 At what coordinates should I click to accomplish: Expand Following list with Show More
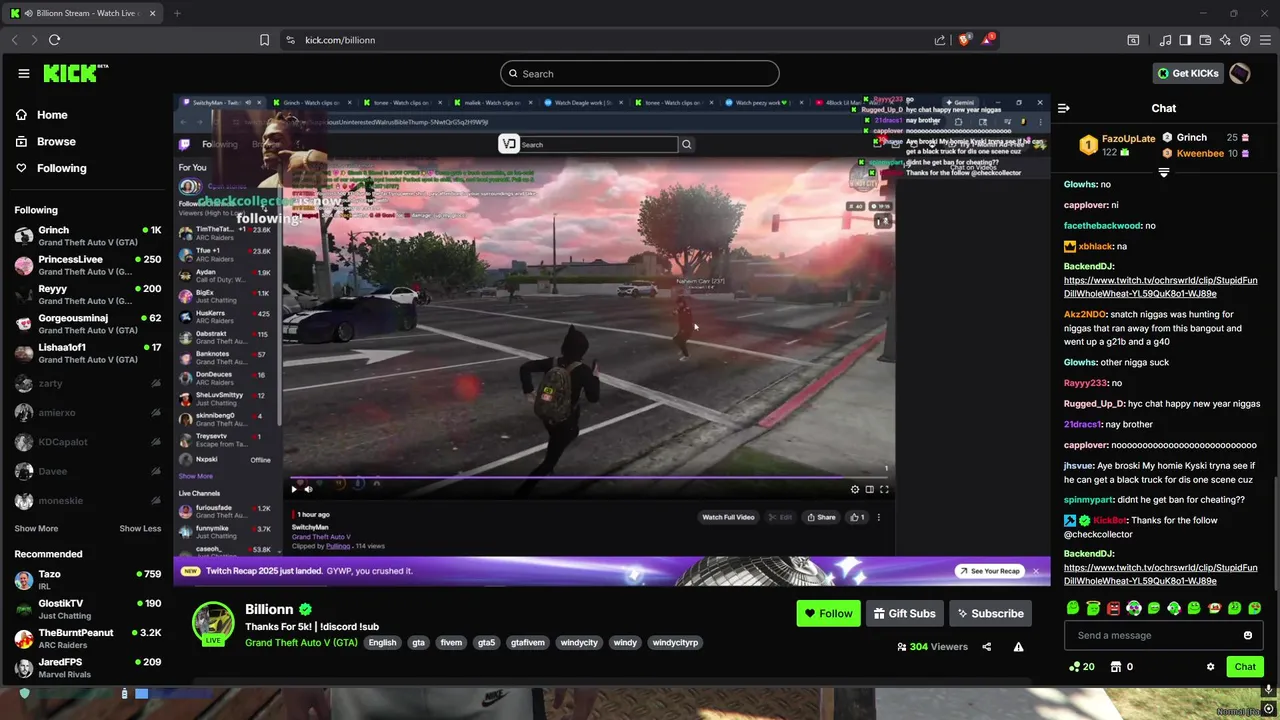[36, 528]
